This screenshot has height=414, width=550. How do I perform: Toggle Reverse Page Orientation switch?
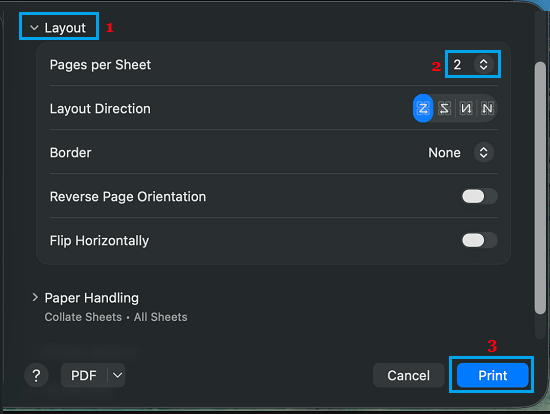(x=479, y=196)
